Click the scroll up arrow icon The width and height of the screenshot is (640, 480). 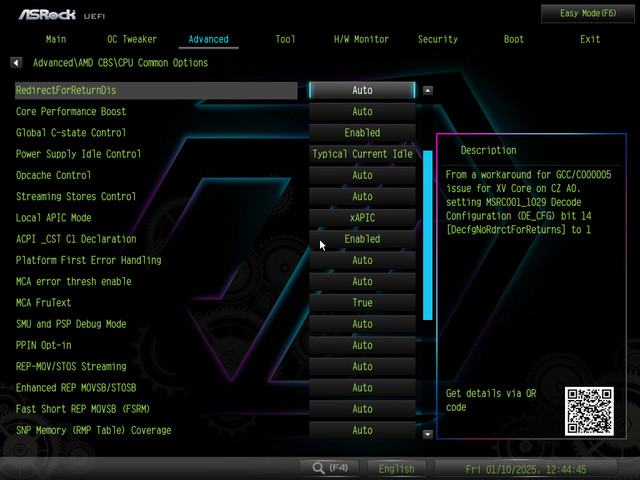coord(427,90)
